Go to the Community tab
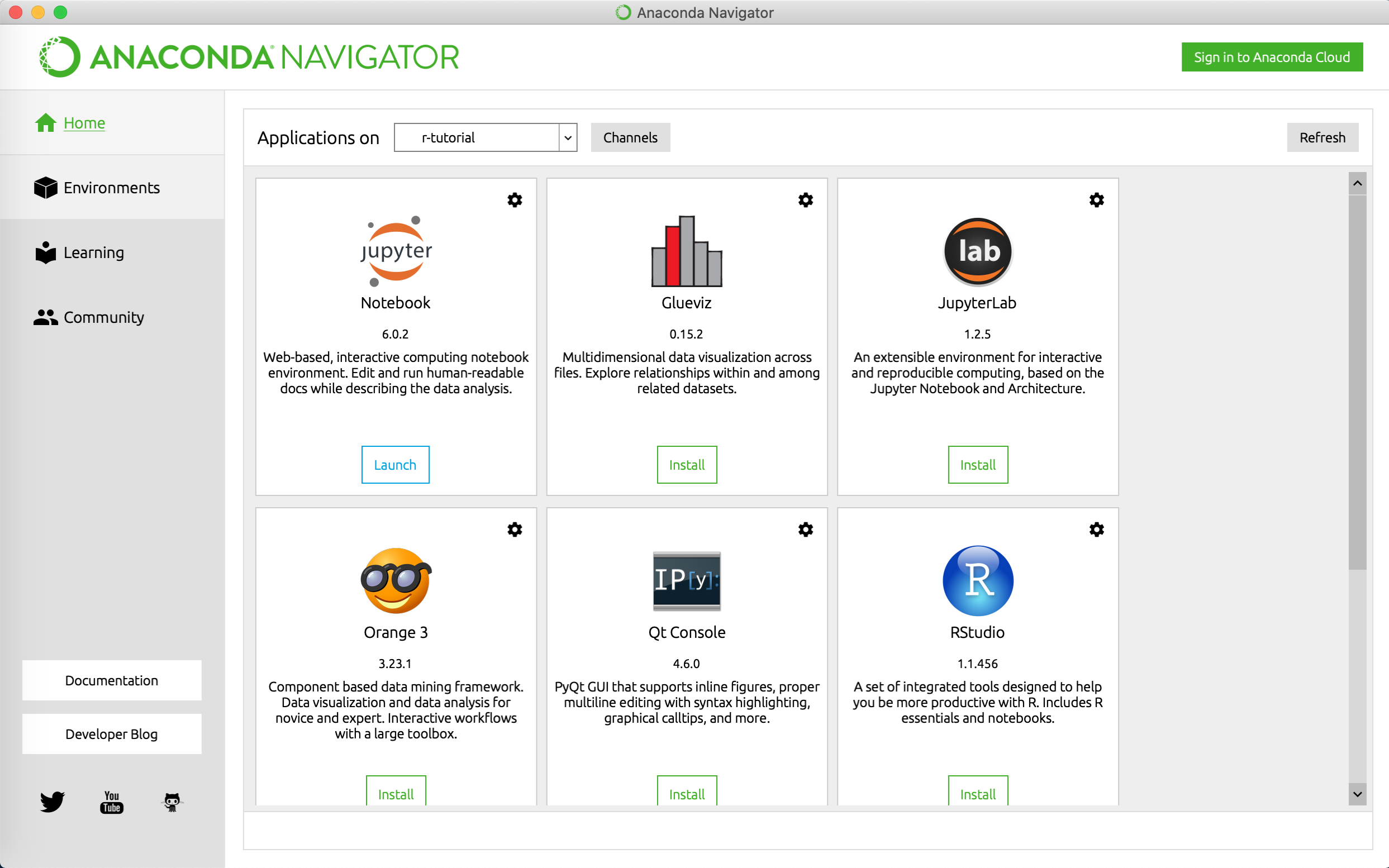Viewport: 1389px width, 868px height. (103, 317)
